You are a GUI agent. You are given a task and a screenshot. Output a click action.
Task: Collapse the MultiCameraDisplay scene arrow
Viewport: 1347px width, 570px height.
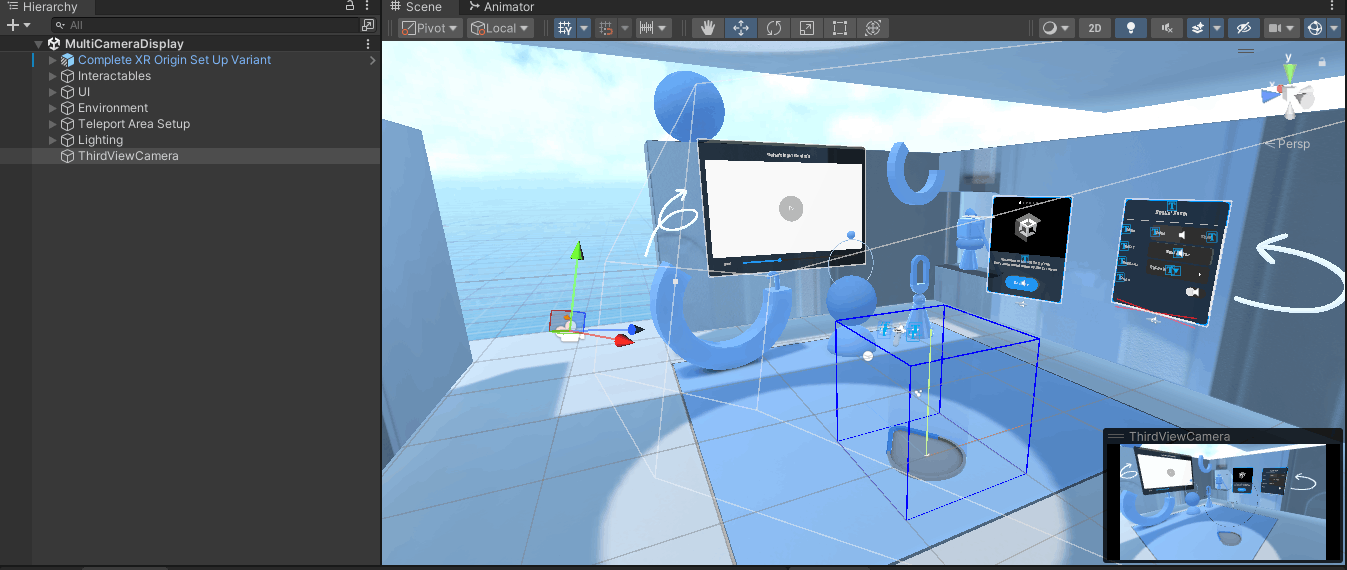[x=38, y=44]
